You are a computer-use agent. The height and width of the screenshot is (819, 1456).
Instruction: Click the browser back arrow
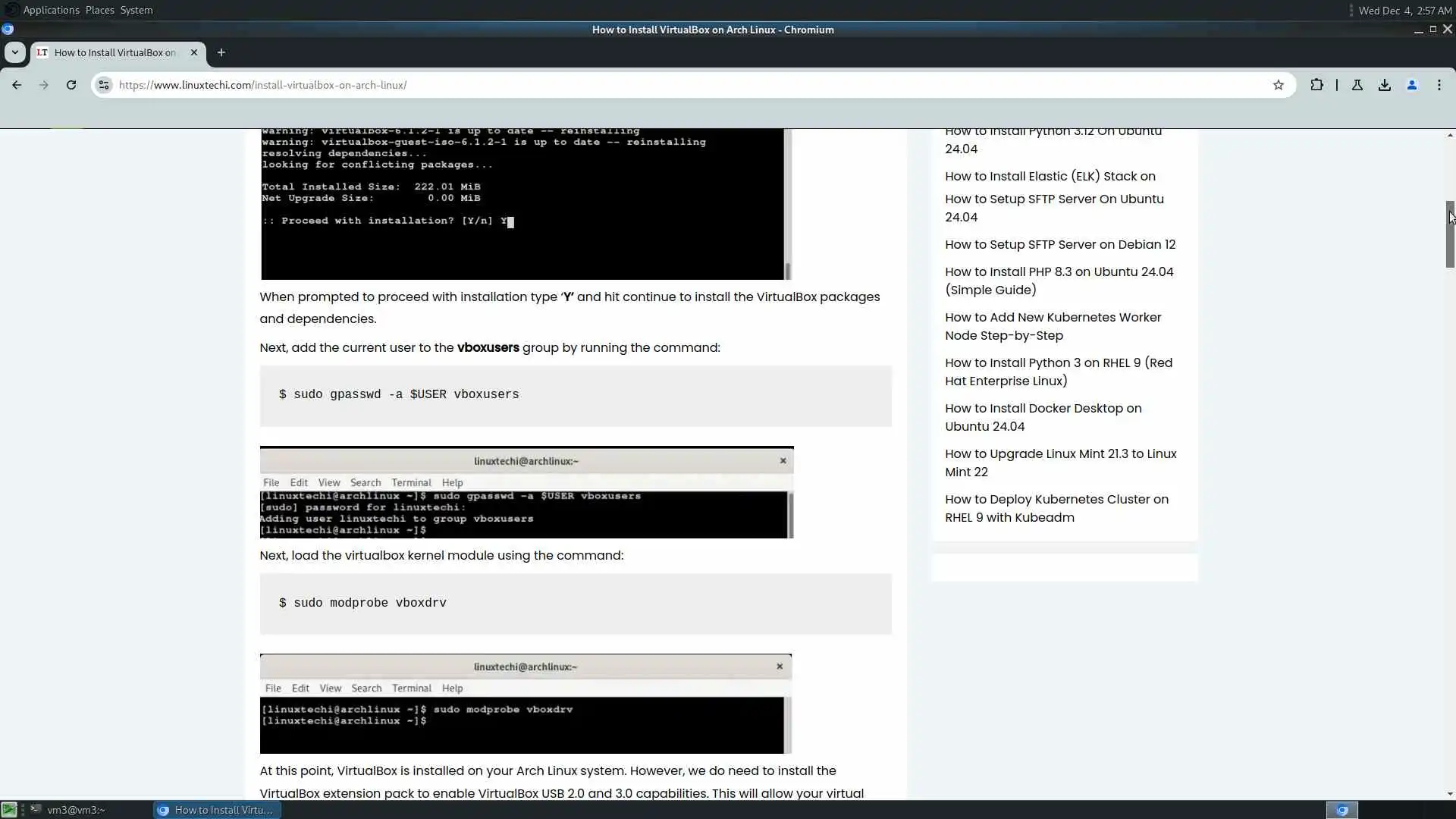tap(17, 85)
